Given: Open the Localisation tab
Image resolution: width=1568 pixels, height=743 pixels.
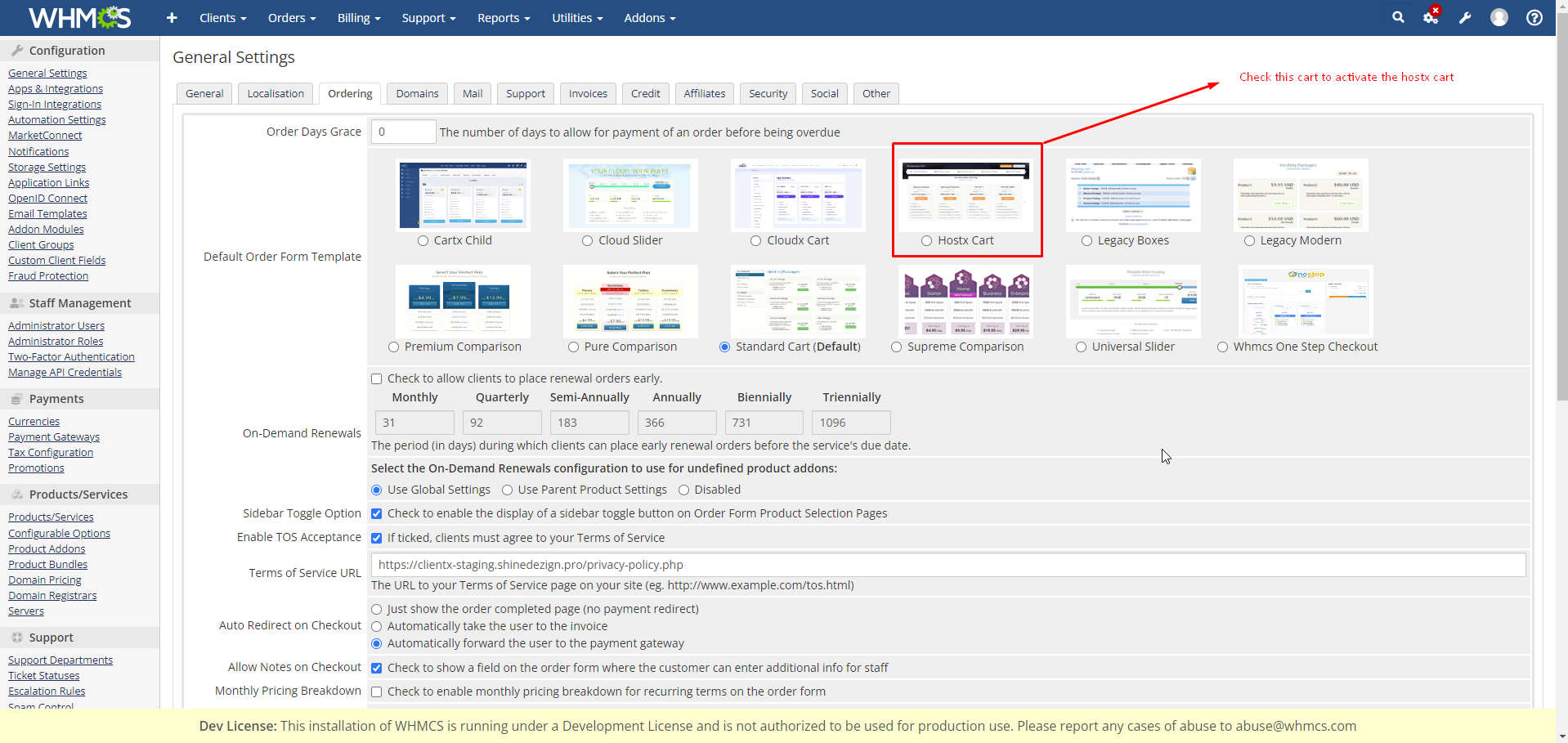Looking at the screenshot, I should [276, 94].
